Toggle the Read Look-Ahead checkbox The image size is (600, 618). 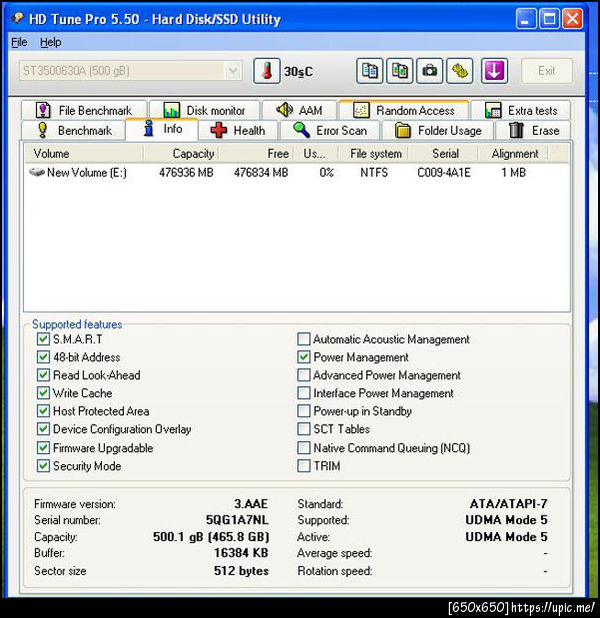point(43,375)
